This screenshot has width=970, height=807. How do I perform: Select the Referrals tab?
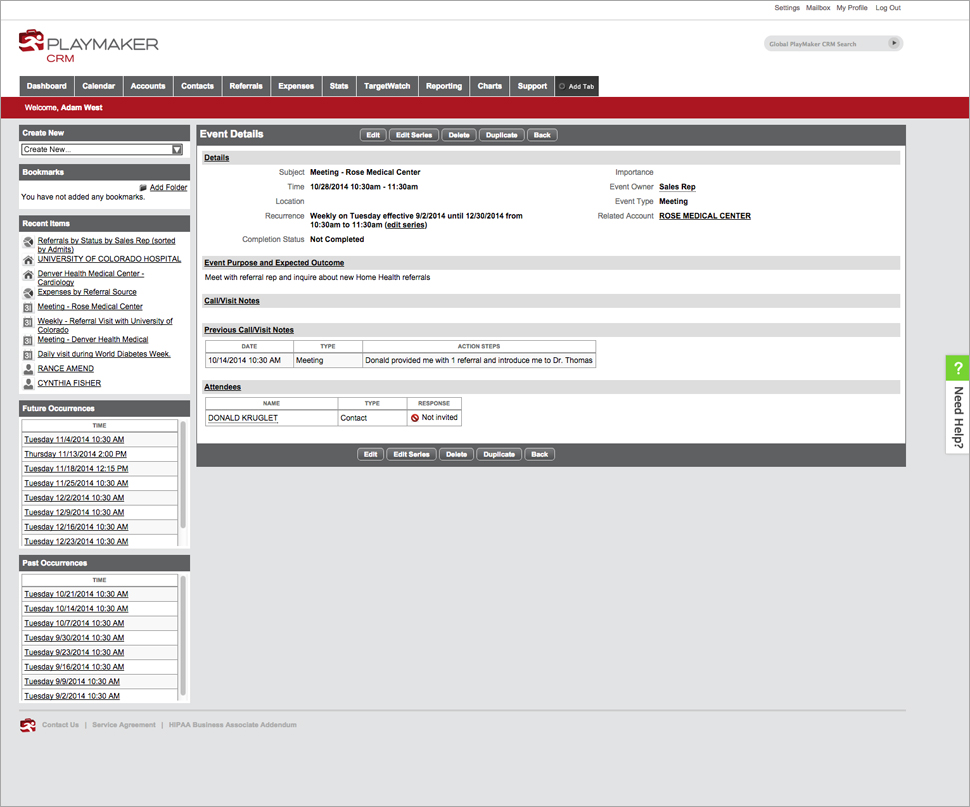pos(246,86)
